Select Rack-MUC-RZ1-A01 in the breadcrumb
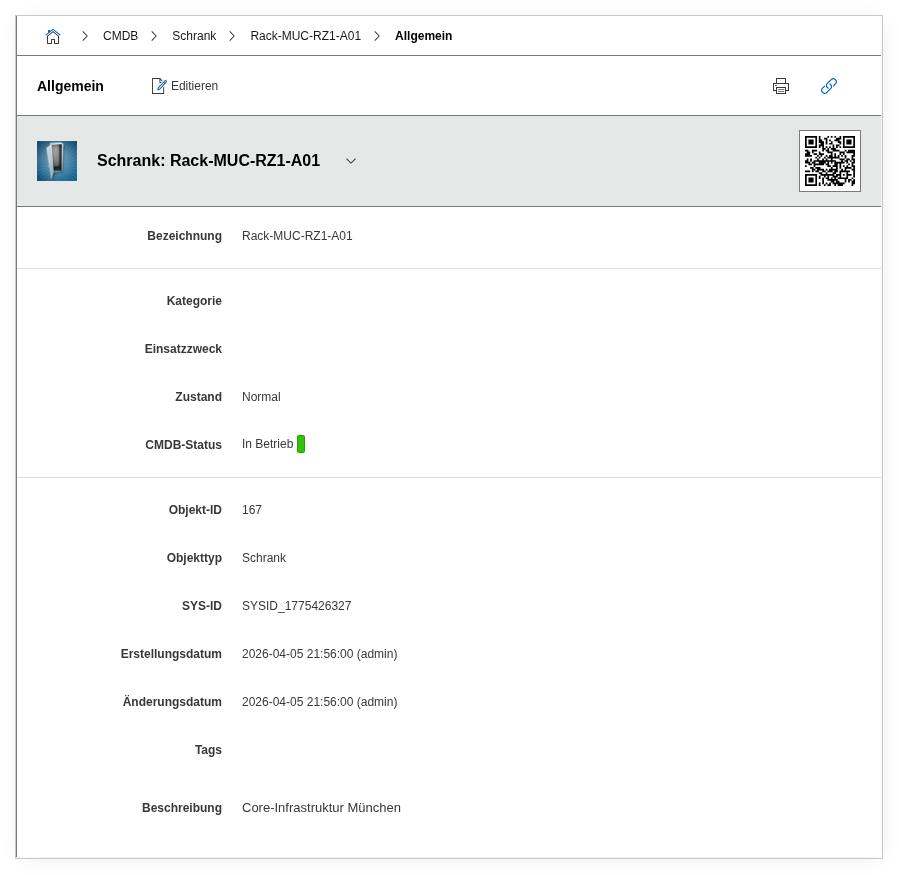This screenshot has width=899, height=875. pyautogui.click(x=305, y=36)
